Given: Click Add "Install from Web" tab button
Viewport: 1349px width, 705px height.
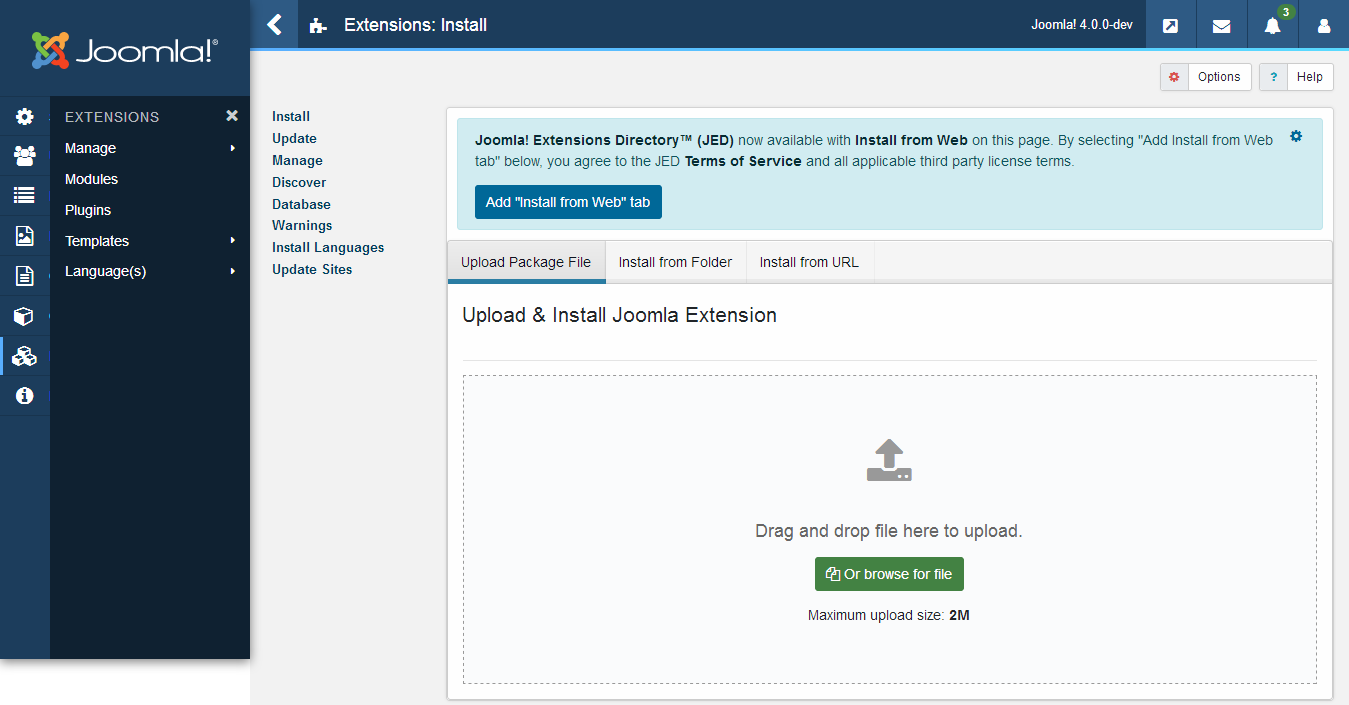Looking at the screenshot, I should click(568, 202).
